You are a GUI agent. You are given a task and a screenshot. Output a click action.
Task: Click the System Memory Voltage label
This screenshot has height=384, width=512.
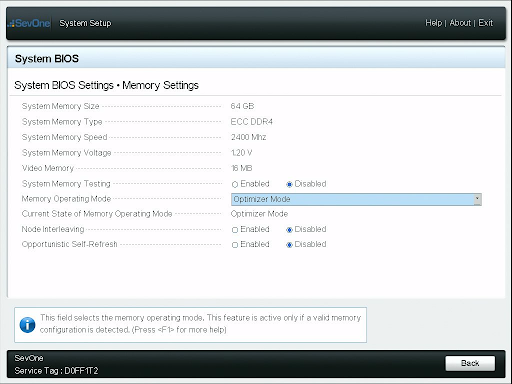point(66,153)
